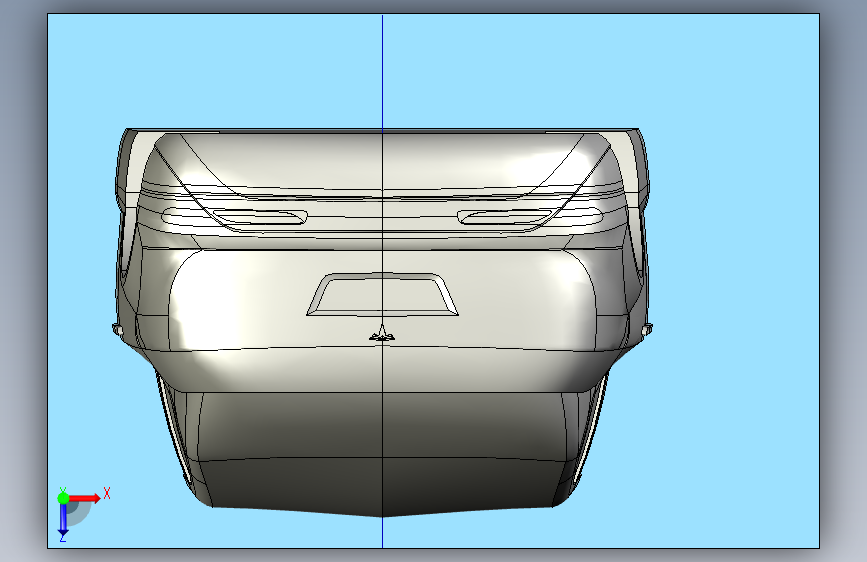Click the blue Z axis arrow of the triad
Screen dimensions: 867x562
click(x=63, y=520)
